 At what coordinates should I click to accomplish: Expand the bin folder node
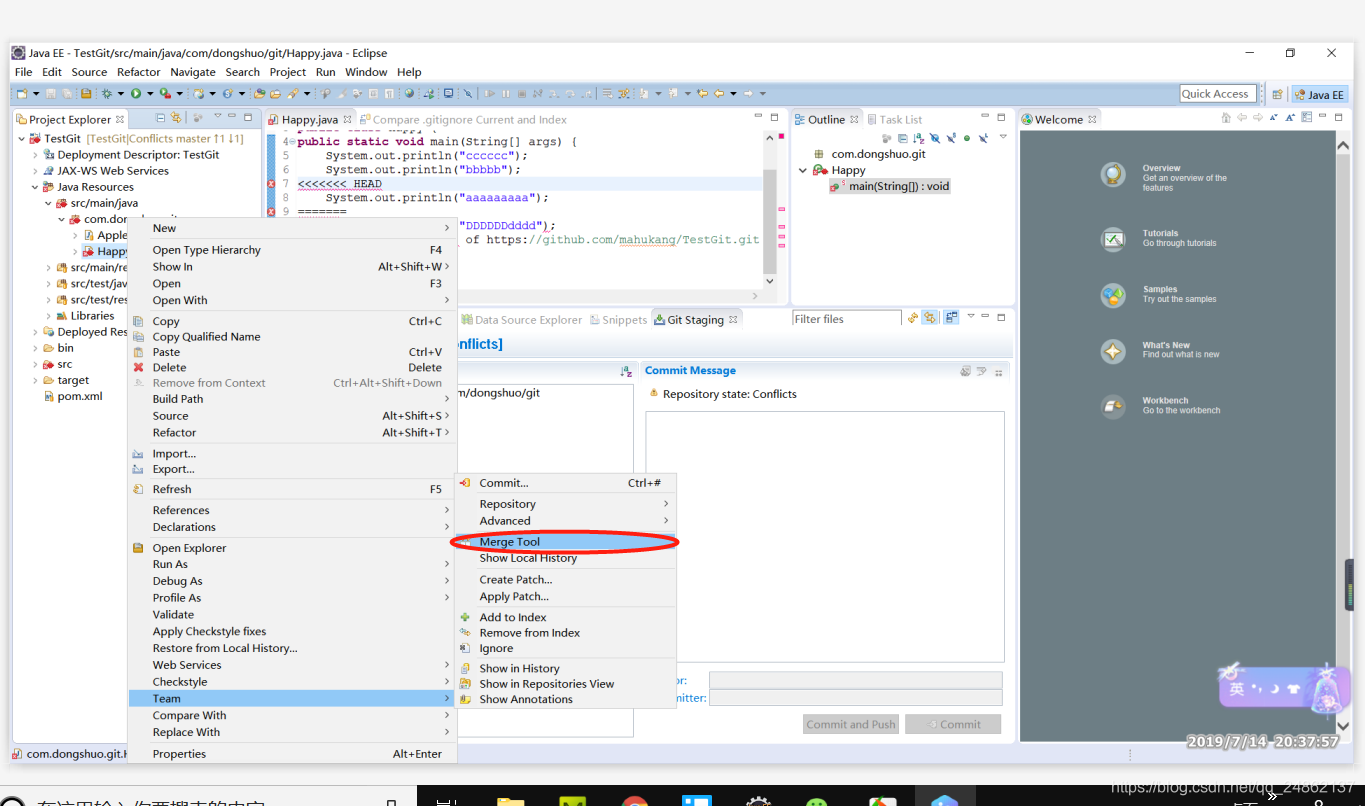[36, 348]
